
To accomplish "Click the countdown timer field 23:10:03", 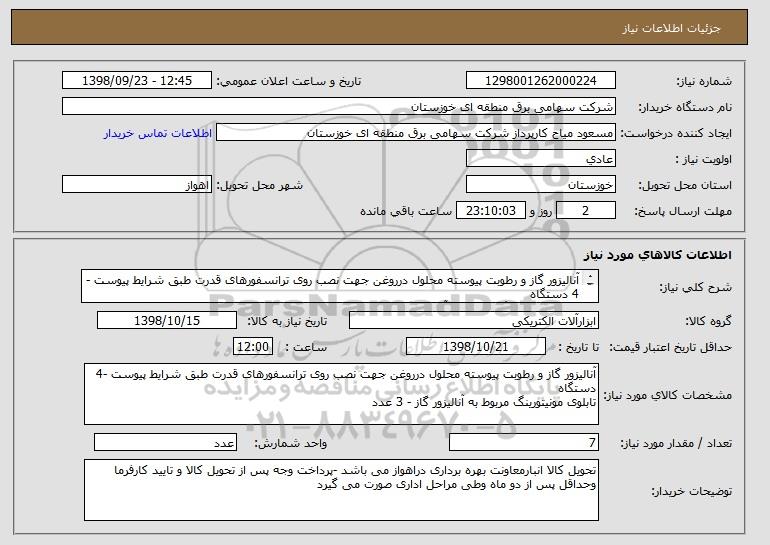I will point(491,211).
